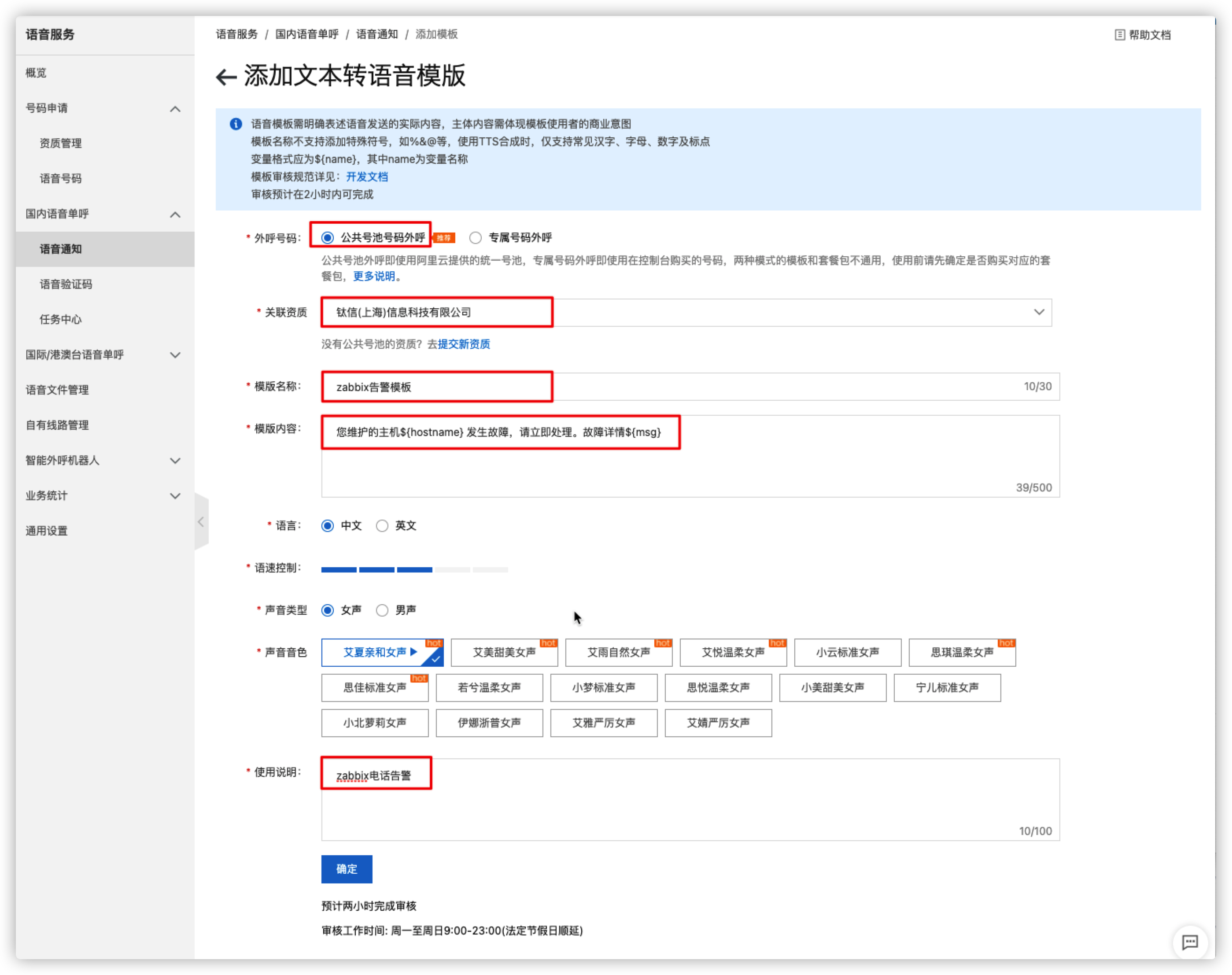Pick the 小梦标准女声 voice tone
The image size is (1232, 975).
(x=604, y=688)
